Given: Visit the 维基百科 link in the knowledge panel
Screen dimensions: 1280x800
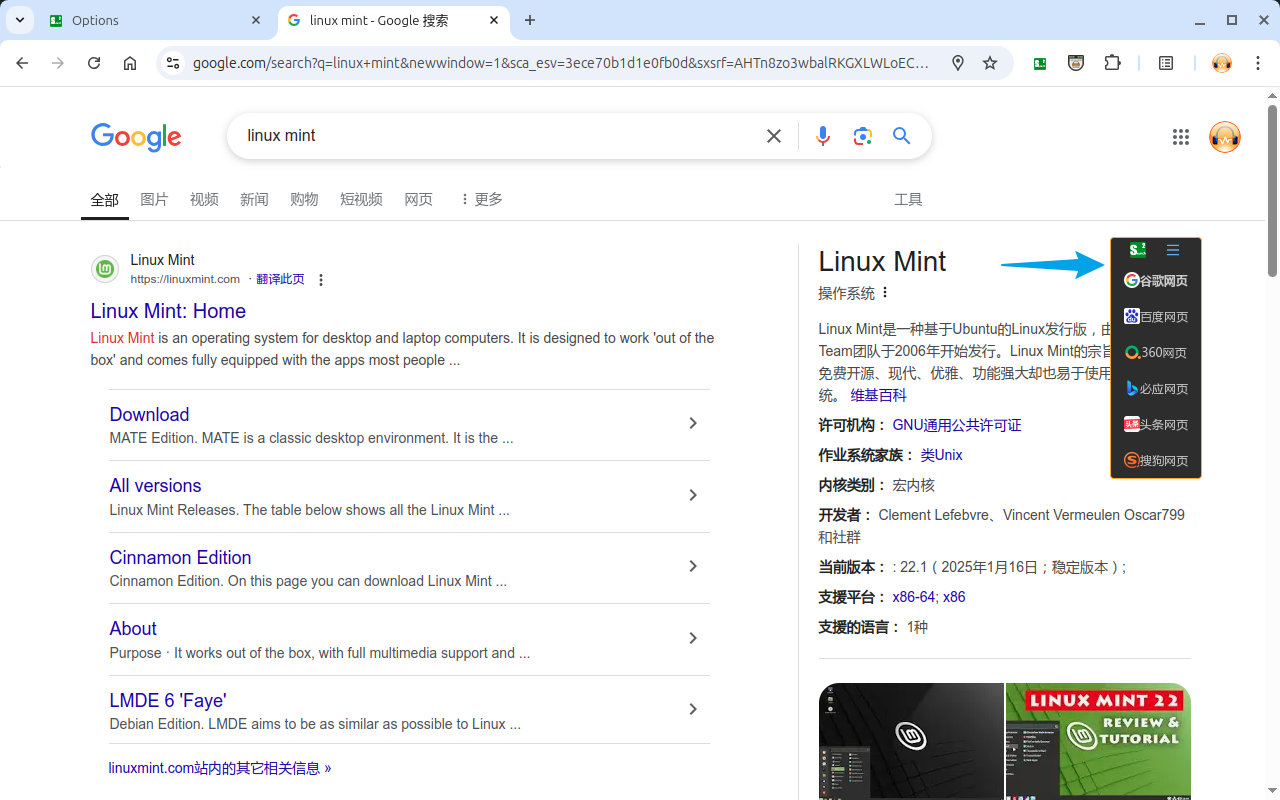Looking at the screenshot, I should 878,394.
